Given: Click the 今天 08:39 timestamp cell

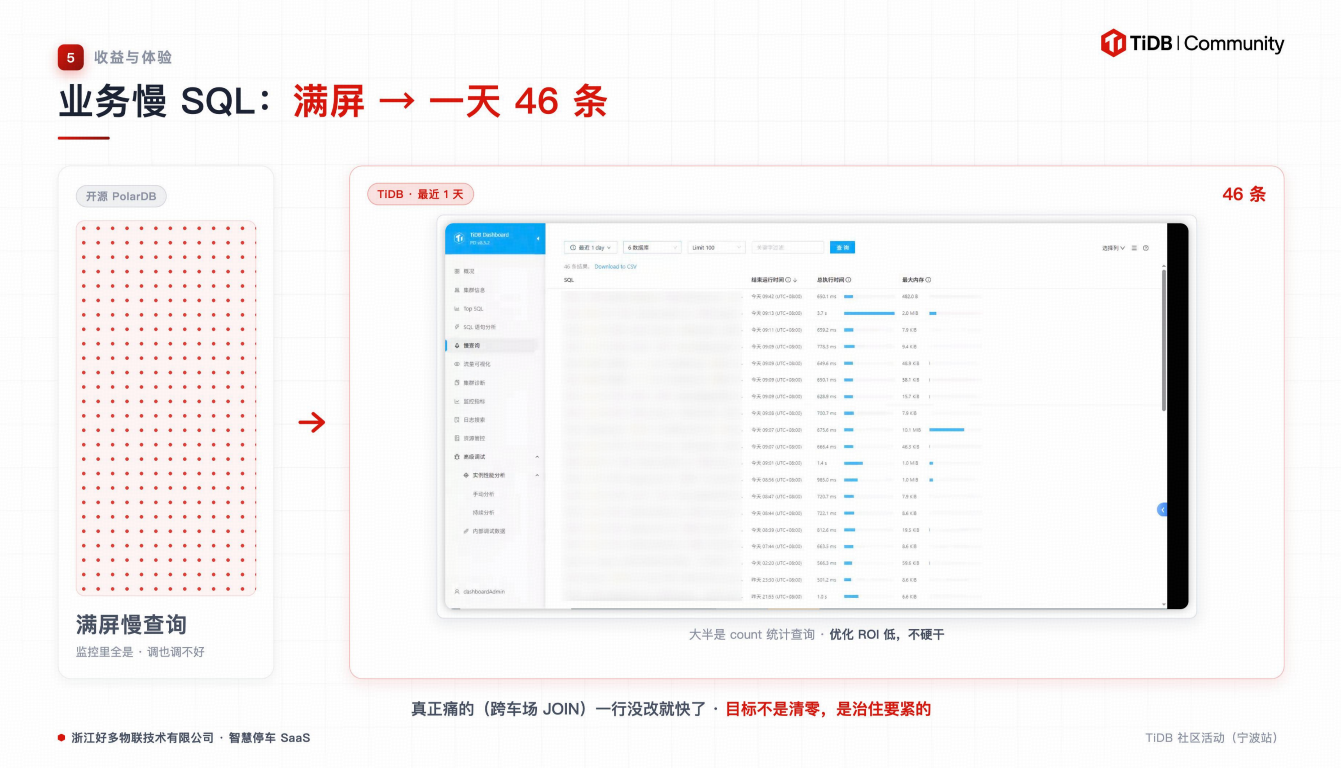Looking at the screenshot, I should pos(776,530).
